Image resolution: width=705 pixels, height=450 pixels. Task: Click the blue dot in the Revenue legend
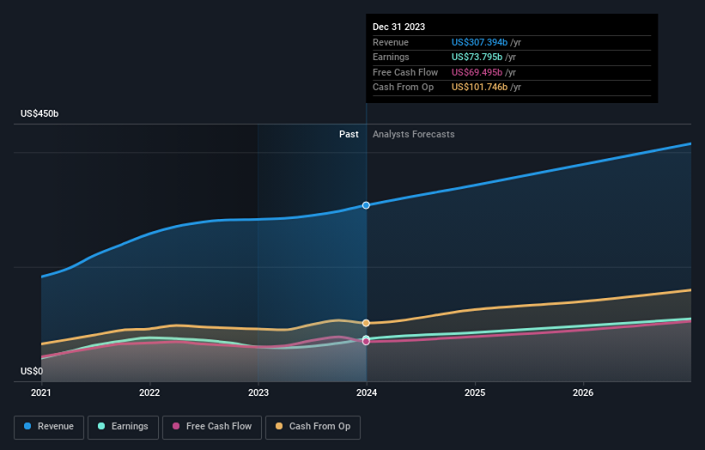tap(27, 427)
